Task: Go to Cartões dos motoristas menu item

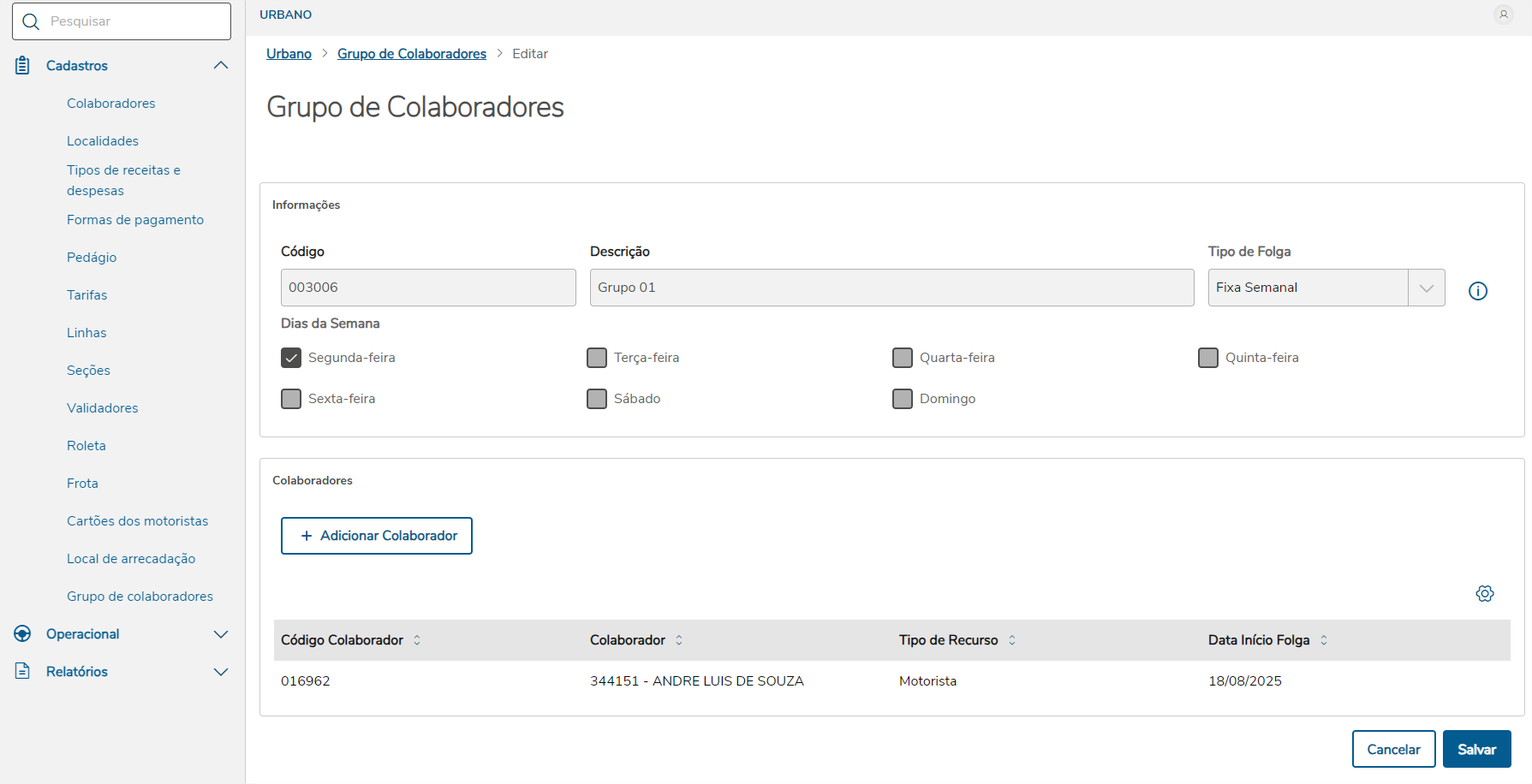Action: pos(138,521)
